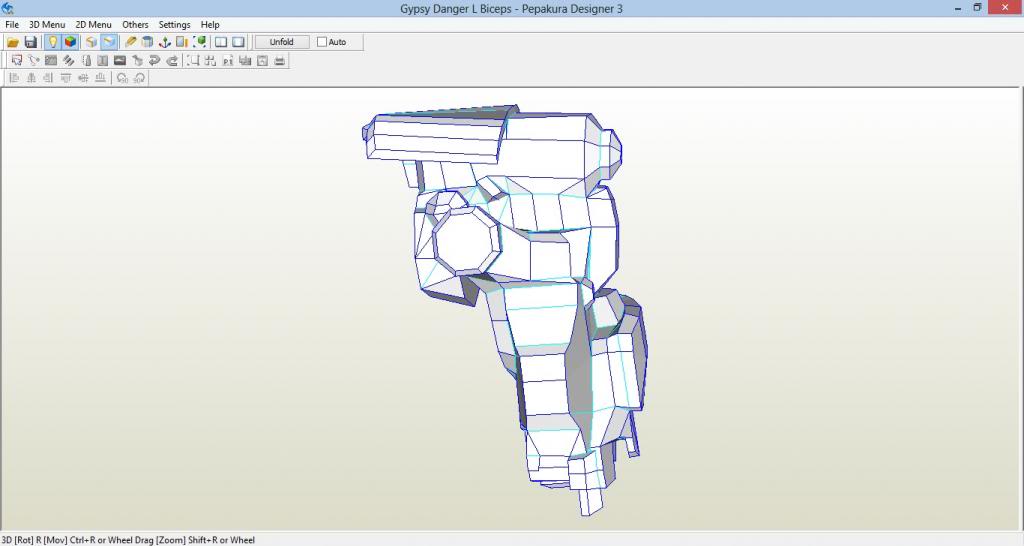This screenshot has width=1024, height=546.
Task: Click the Unfold button
Action: (281, 42)
